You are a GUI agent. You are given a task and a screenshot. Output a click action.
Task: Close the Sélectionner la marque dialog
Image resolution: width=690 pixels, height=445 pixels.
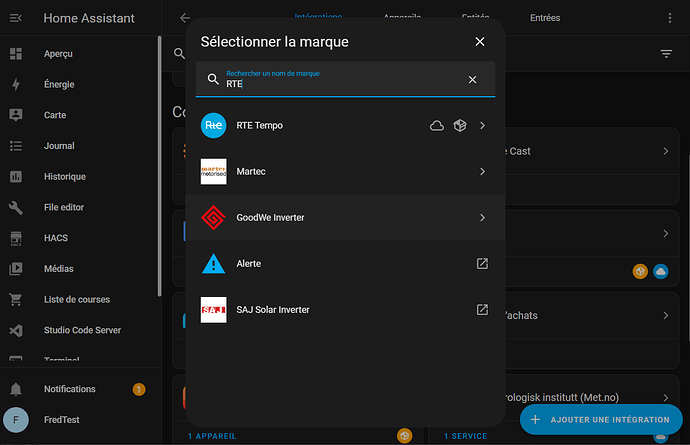pyautogui.click(x=480, y=41)
